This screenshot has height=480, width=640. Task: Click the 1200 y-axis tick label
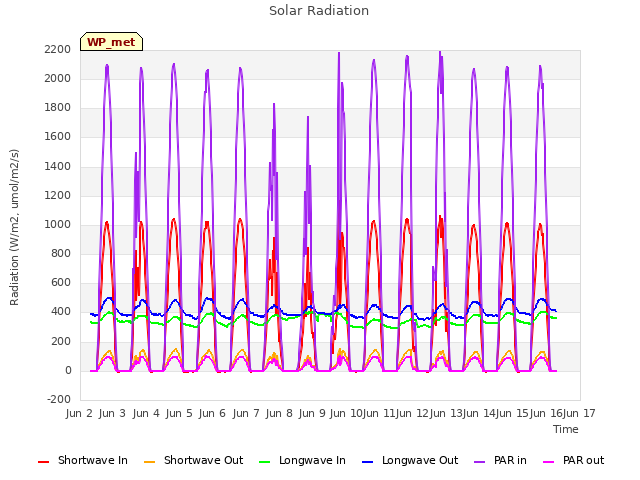58,195
